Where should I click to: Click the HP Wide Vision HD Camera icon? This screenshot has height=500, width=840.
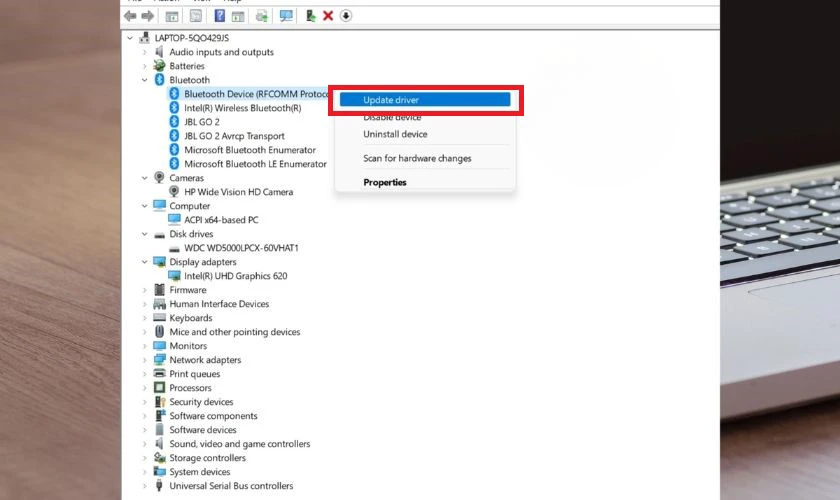(x=174, y=191)
